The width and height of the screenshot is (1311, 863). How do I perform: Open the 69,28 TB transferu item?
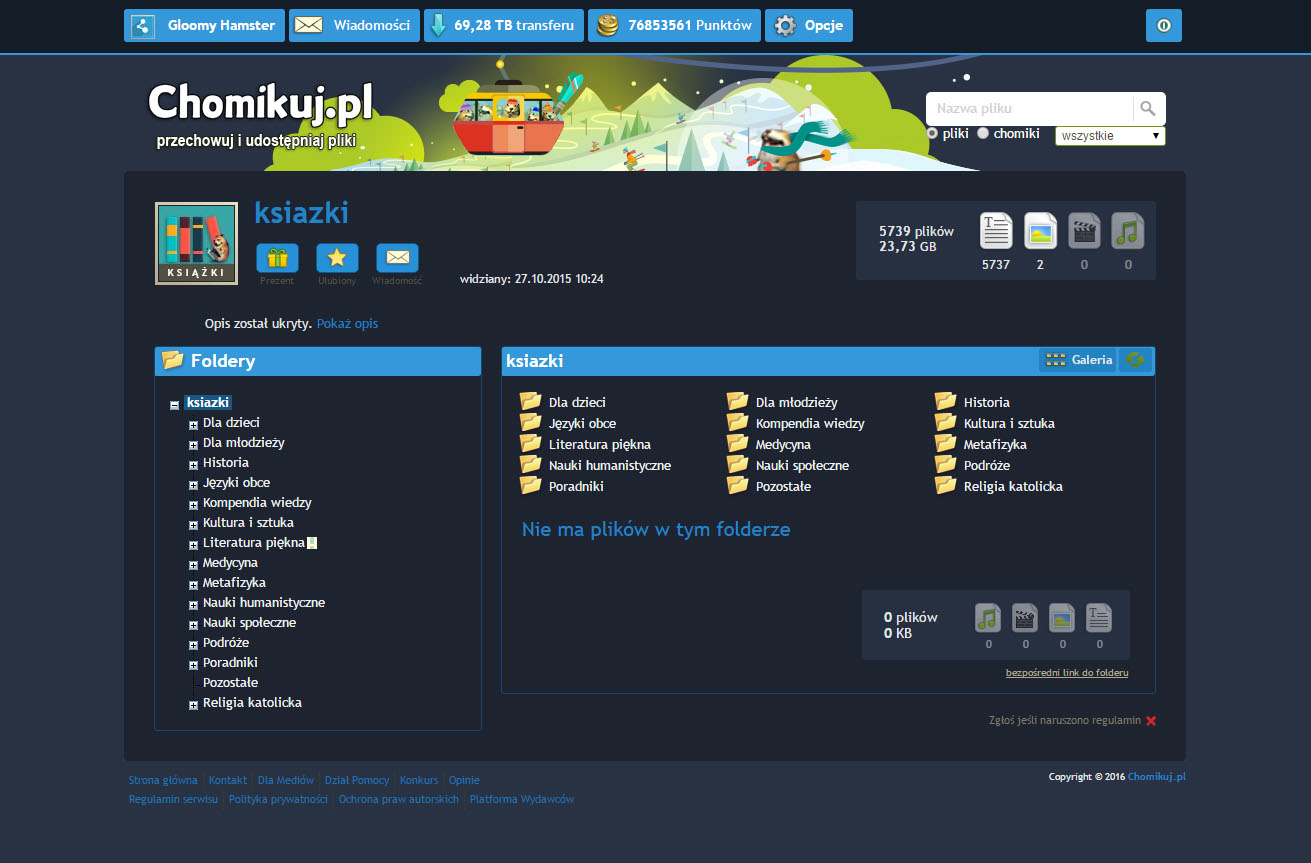coord(504,26)
